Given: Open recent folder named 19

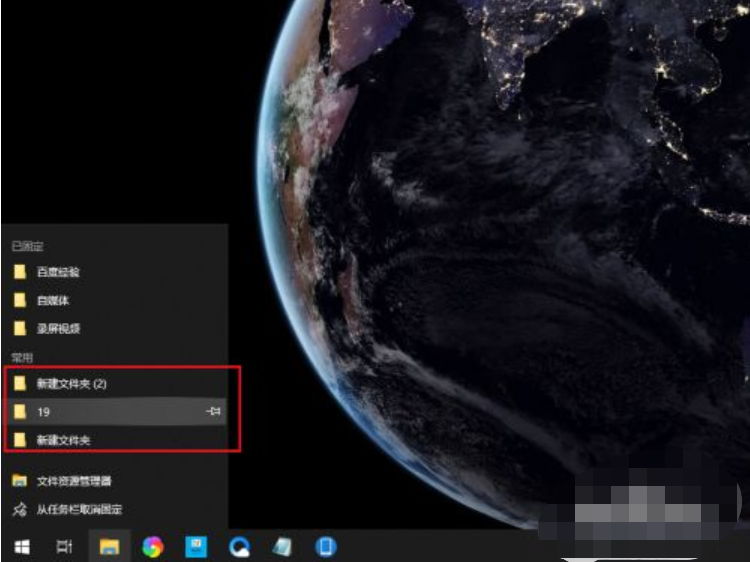Looking at the screenshot, I should [44, 411].
